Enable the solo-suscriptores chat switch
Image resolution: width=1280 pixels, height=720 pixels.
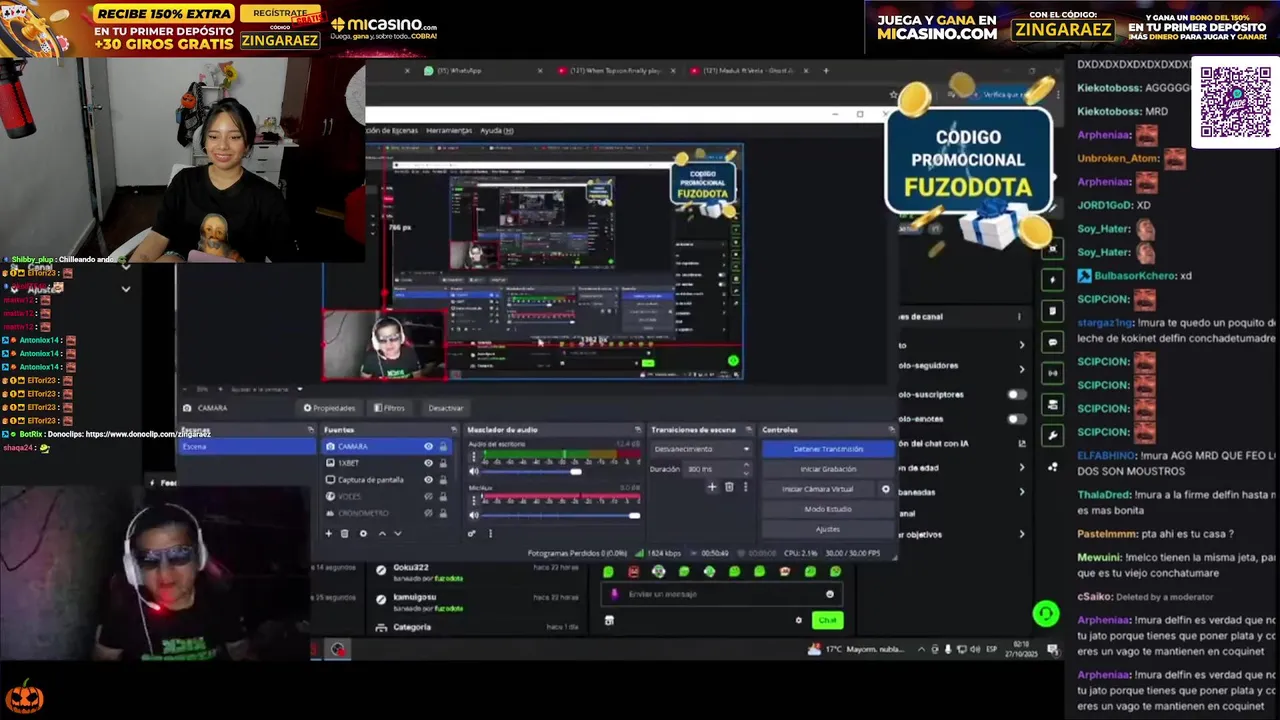(1016, 394)
